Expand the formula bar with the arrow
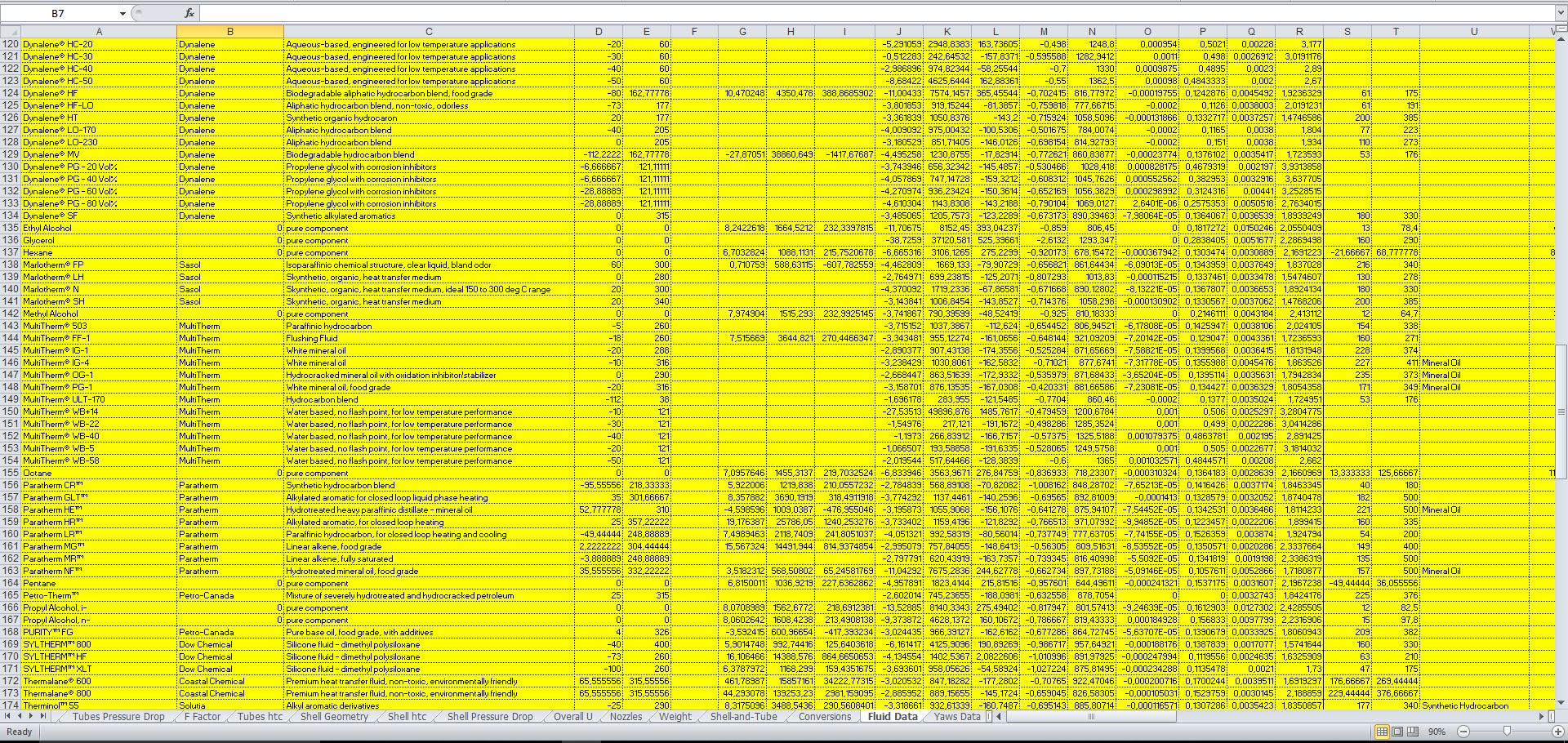The image size is (1568, 743). (1560, 13)
